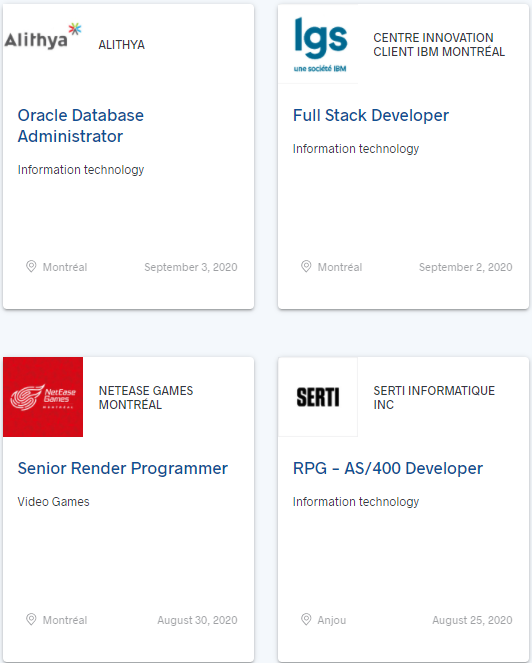Open the Senior Render Programmer posting
This screenshot has height=663, width=532.
pos(122,468)
